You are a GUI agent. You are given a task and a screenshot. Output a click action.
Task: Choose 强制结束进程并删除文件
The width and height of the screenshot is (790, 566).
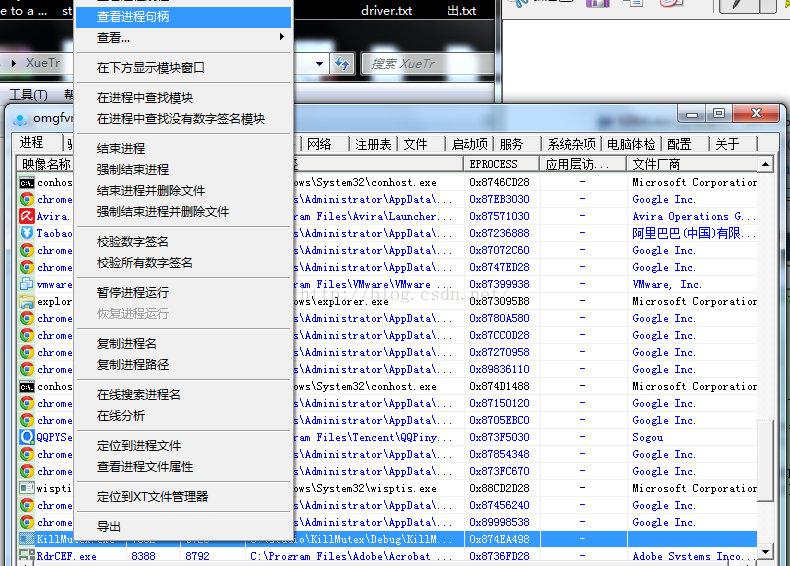point(183,212)
